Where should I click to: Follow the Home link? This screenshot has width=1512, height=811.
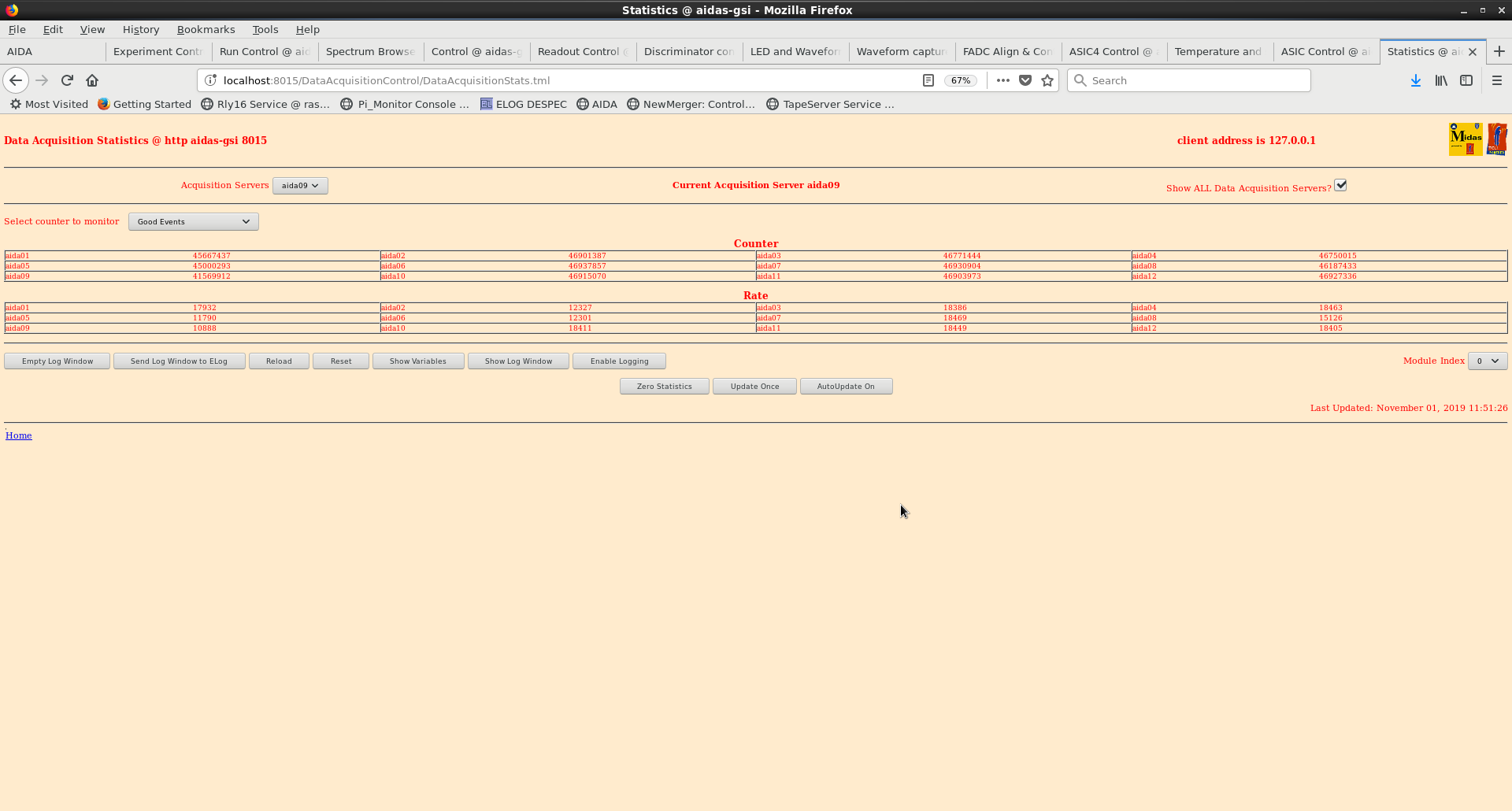pyautogui.click(x=19, y=435)
